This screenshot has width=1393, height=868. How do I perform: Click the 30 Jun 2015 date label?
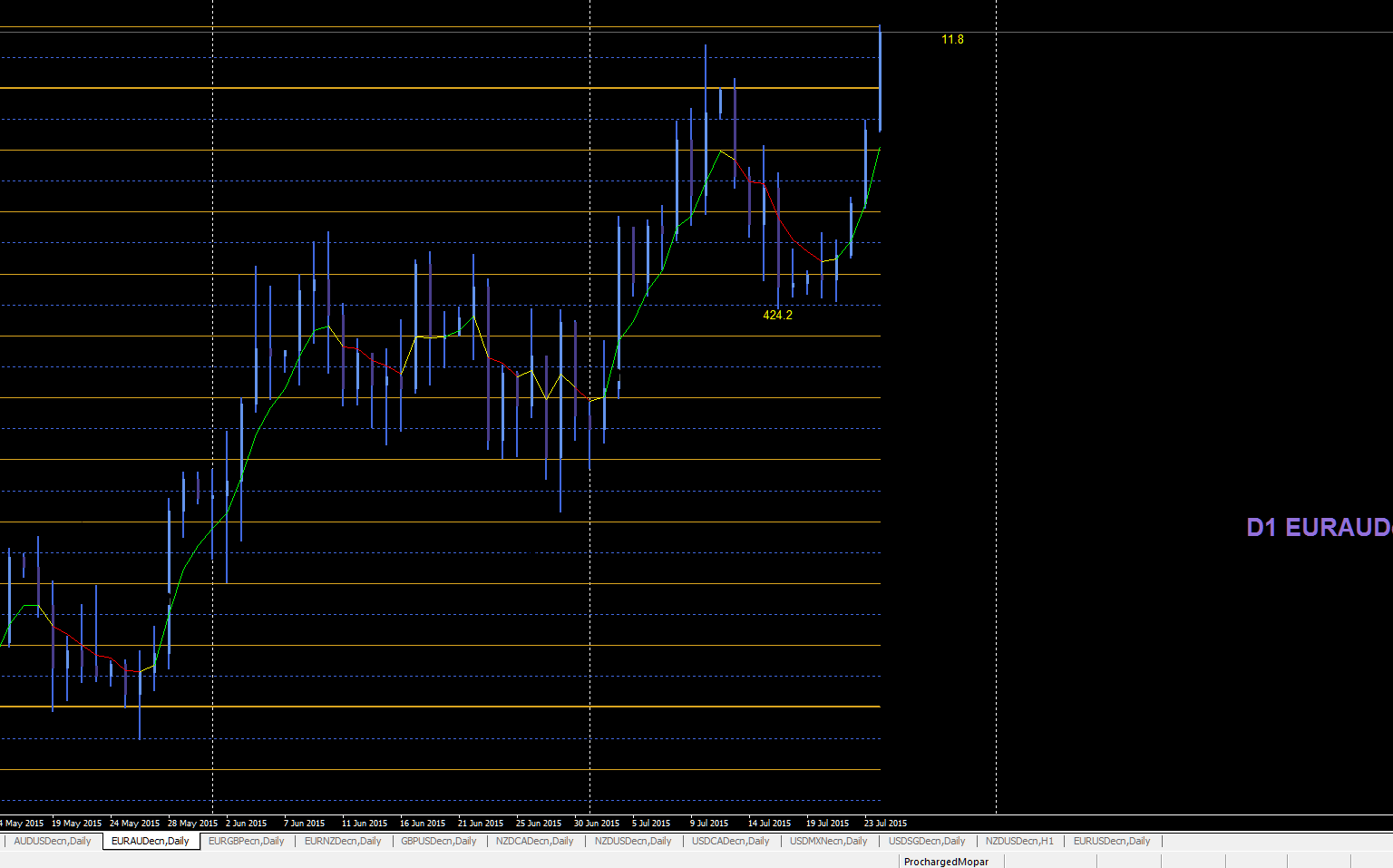click(597, 824)
